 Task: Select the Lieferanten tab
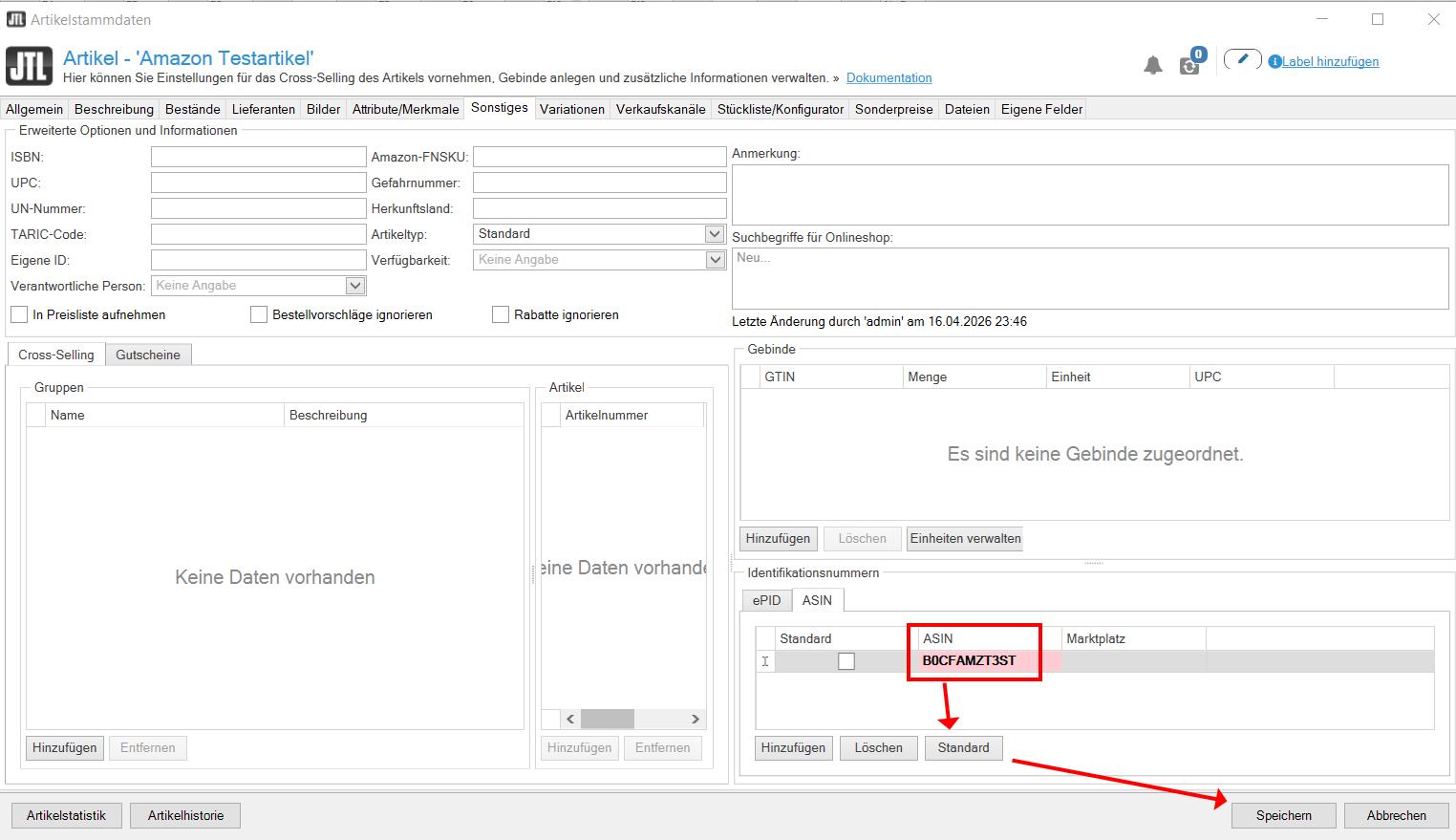point(264,109)
